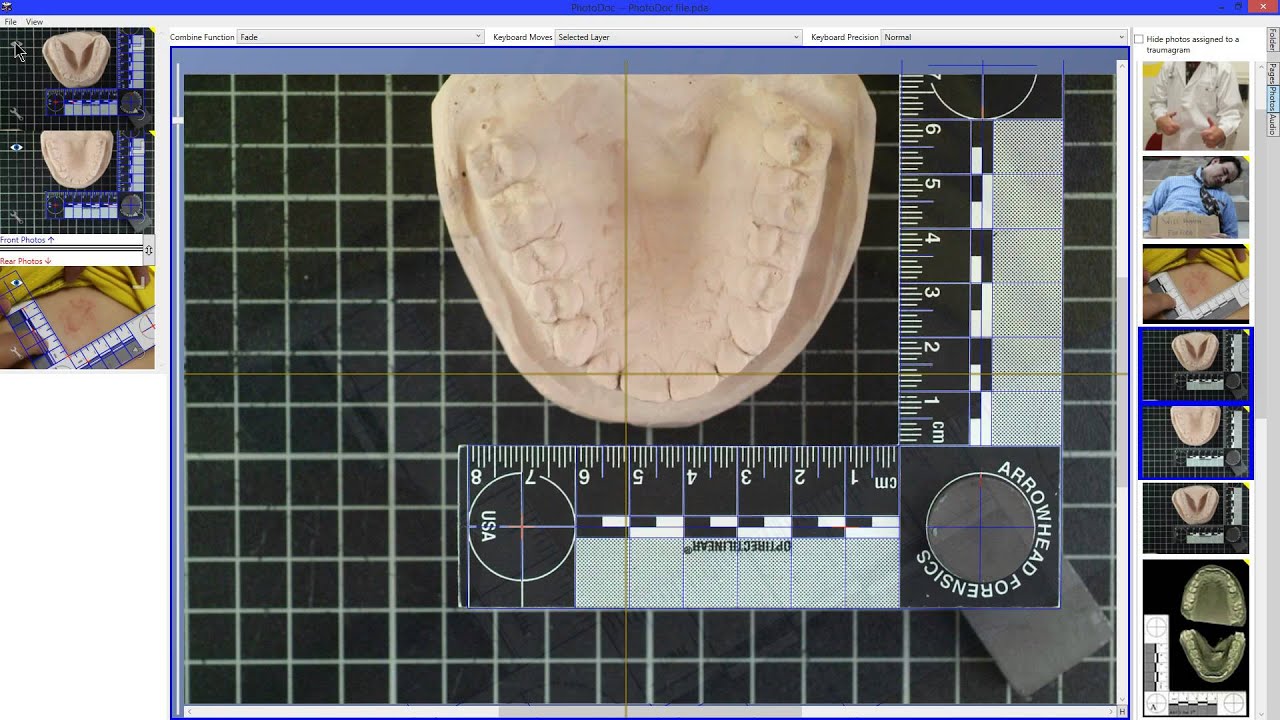This screenshot has width=1280, height=720.
Task: Open the Keyboard Precision dropdown
Action: (1004, 37)
